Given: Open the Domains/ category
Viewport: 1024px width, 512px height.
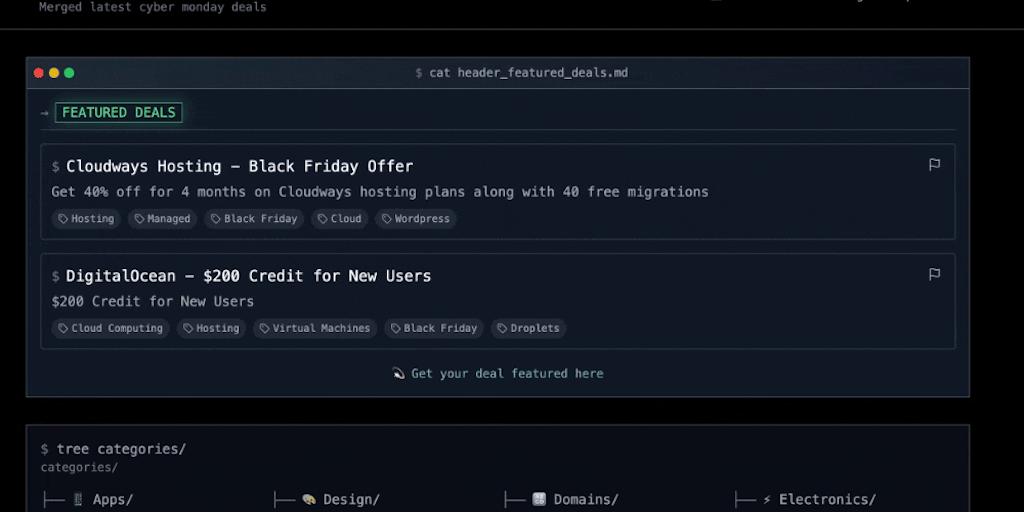Looking at the screenshot, I should click(575, 500).
